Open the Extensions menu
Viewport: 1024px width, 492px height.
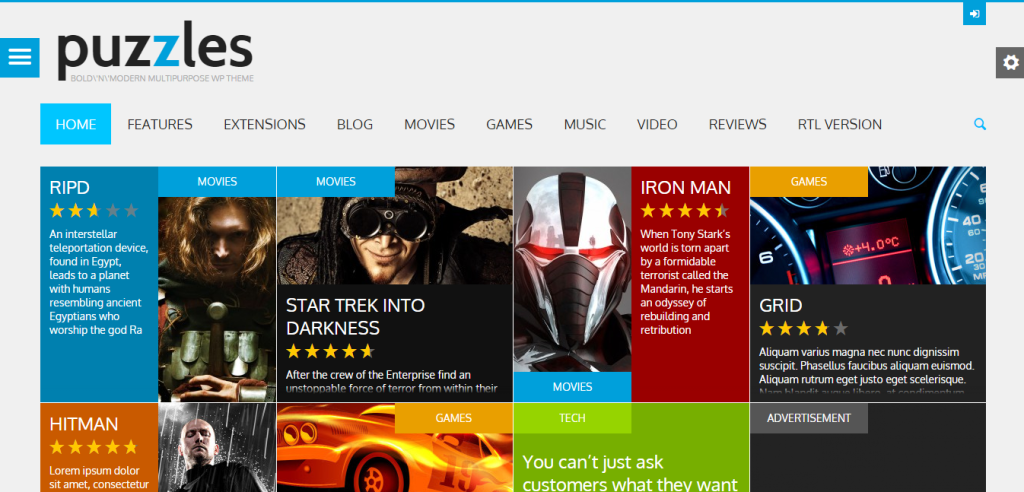tap(264, 124)
